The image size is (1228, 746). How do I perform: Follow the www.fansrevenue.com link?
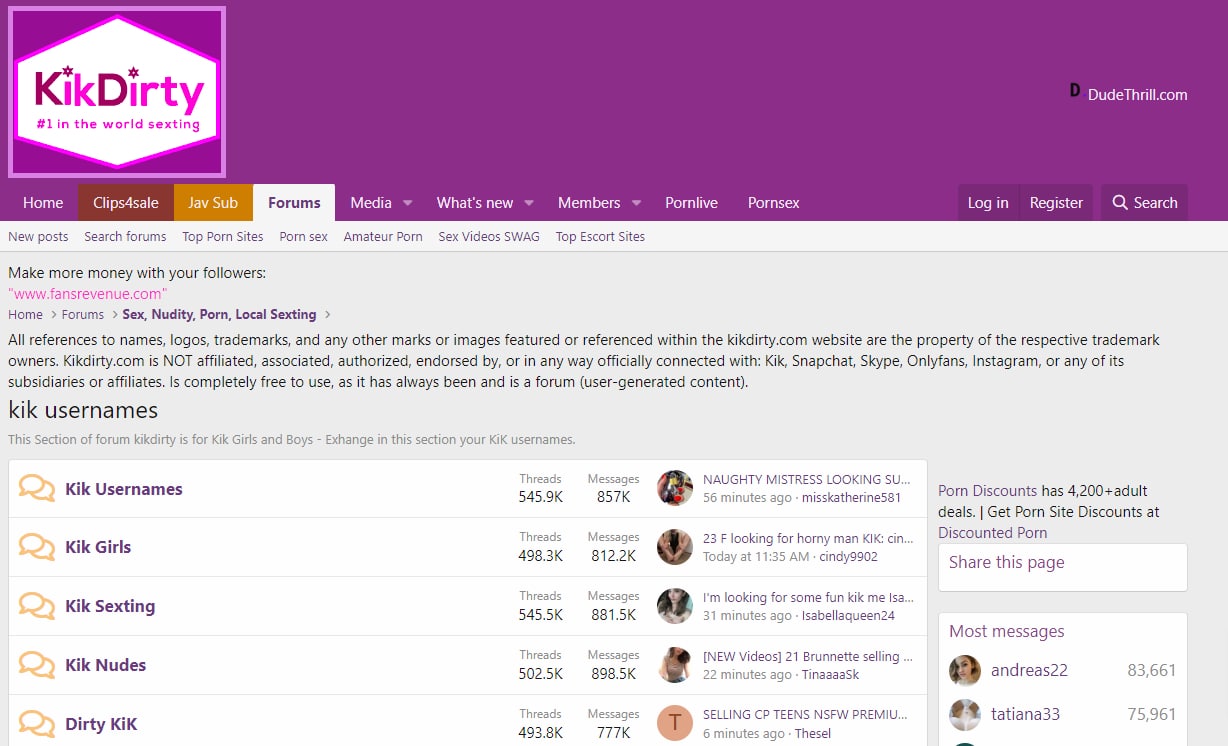point(88,294)
